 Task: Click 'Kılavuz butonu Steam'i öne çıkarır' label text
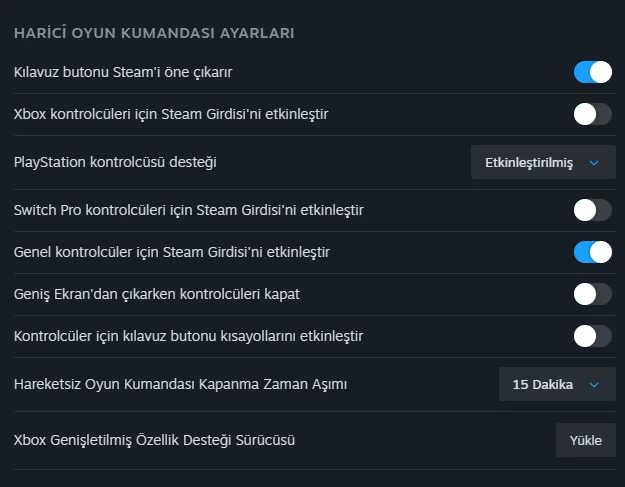[125, 72]
